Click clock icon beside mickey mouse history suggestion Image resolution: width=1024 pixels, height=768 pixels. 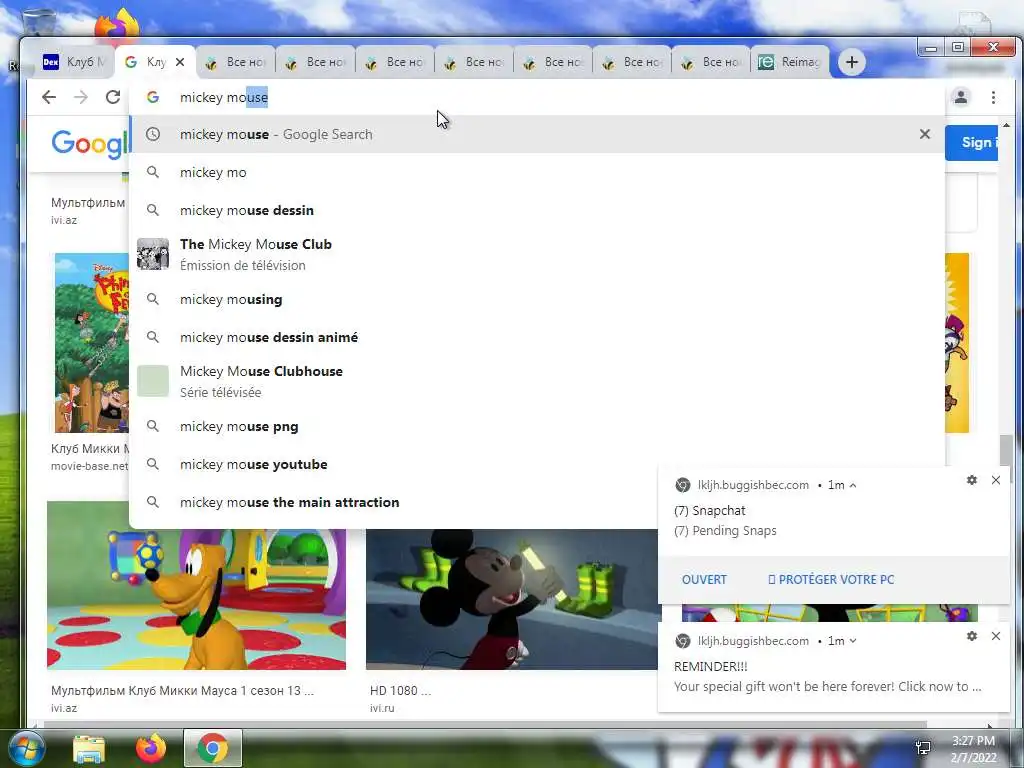(153, 134)
